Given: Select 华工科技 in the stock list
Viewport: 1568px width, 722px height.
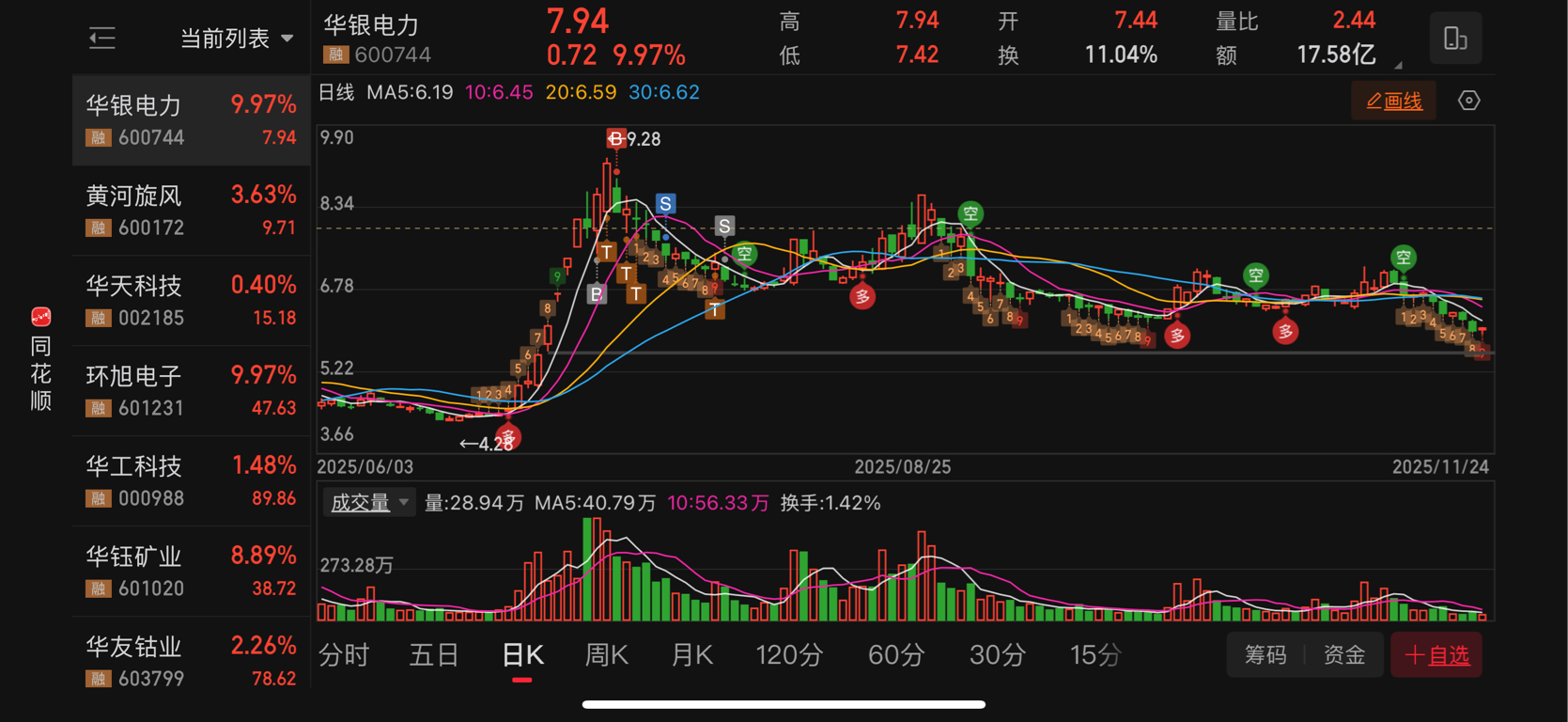Looking at the screenshot, I should [x=191, y=481].
